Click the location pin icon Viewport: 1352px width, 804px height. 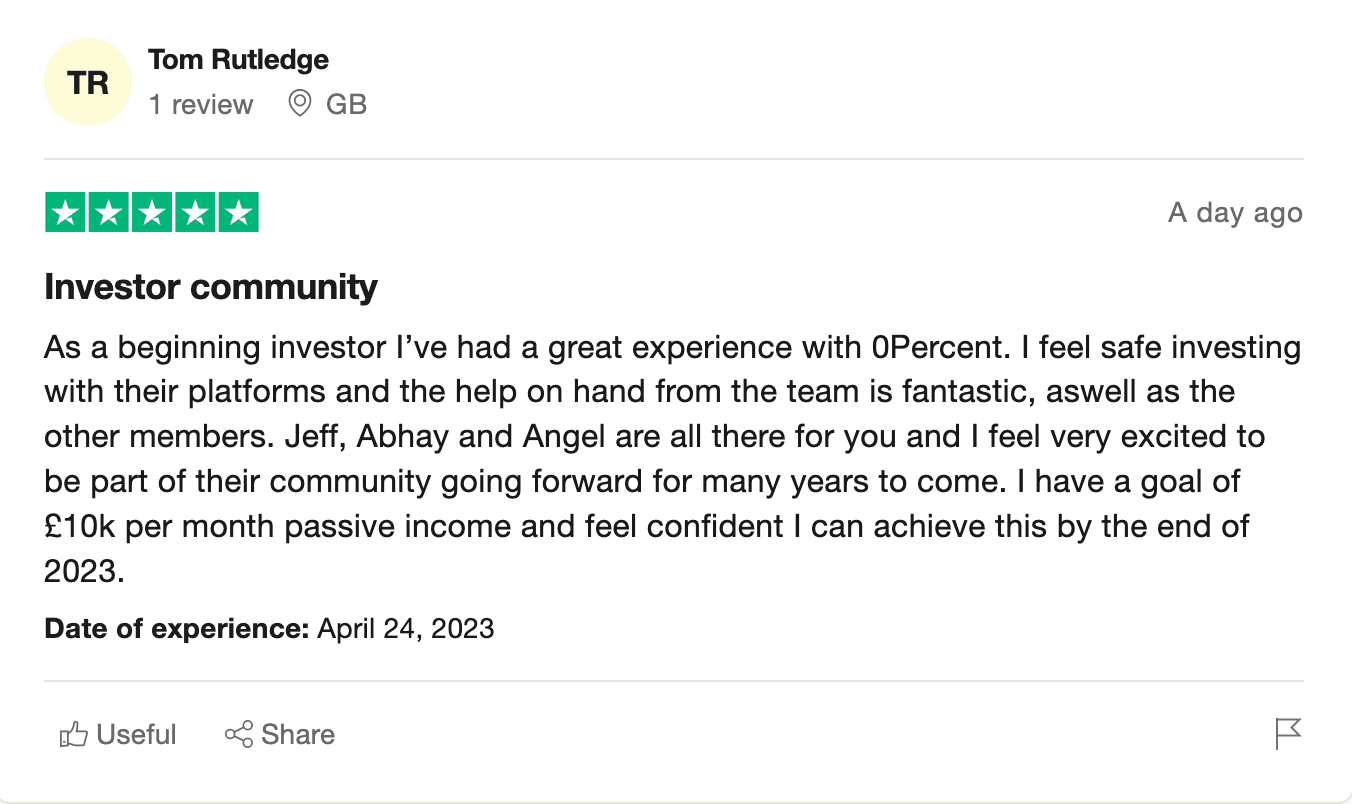(x=299, y=103)
